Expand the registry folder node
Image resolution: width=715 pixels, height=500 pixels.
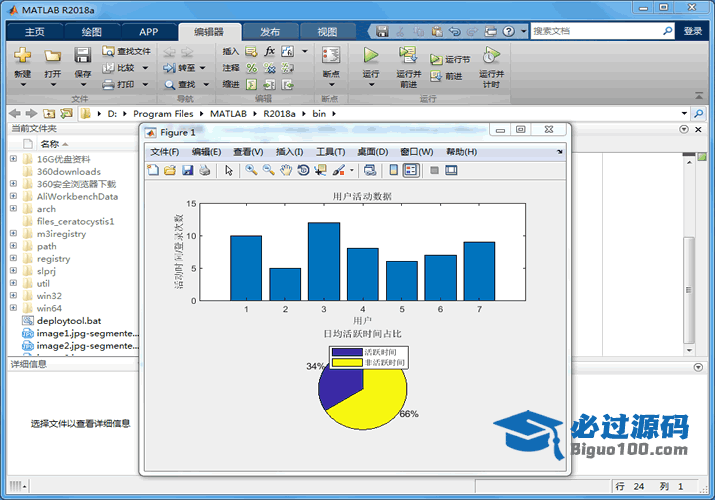14,258
